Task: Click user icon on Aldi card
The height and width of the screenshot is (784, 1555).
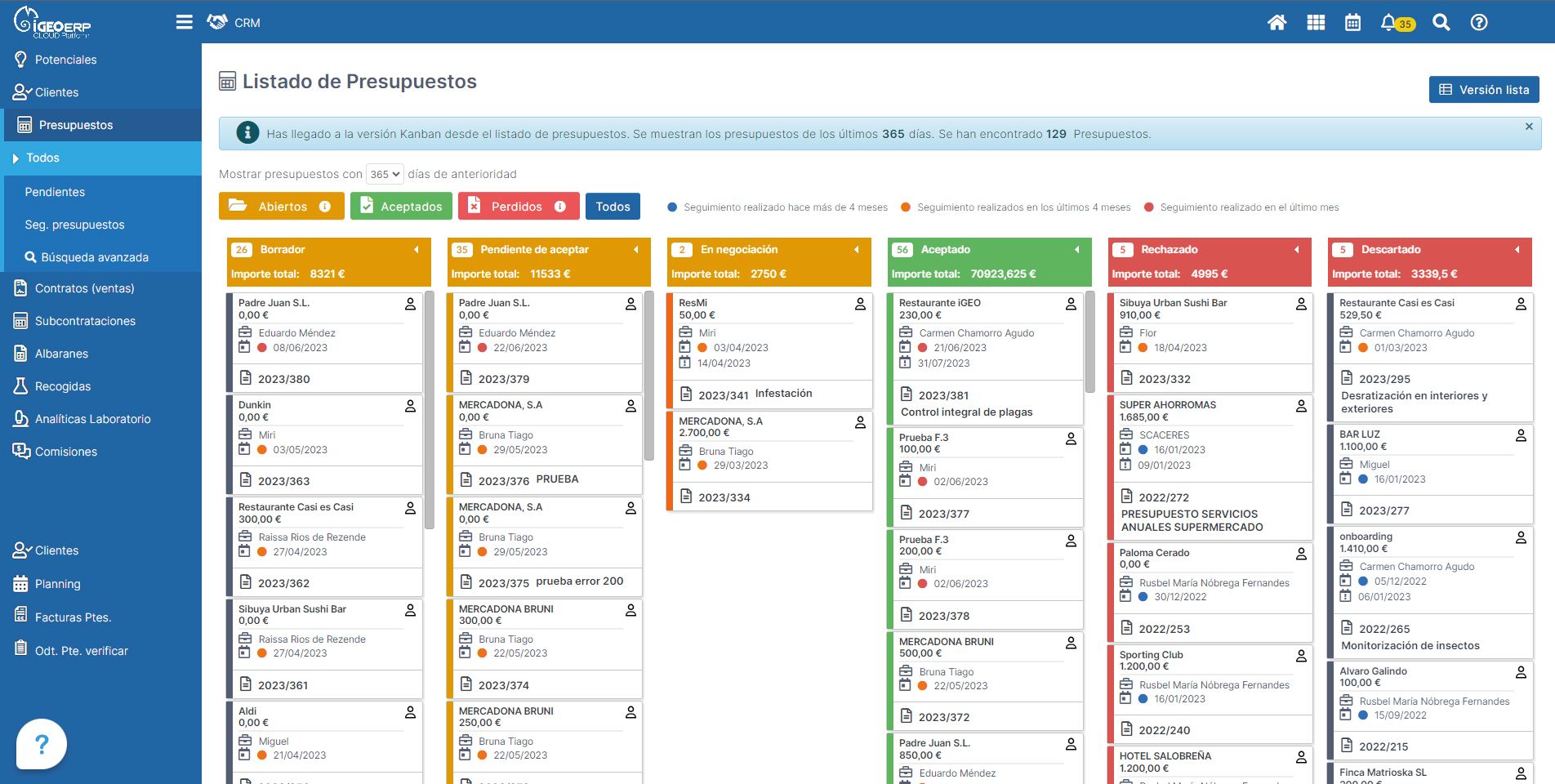Action: 410,712
